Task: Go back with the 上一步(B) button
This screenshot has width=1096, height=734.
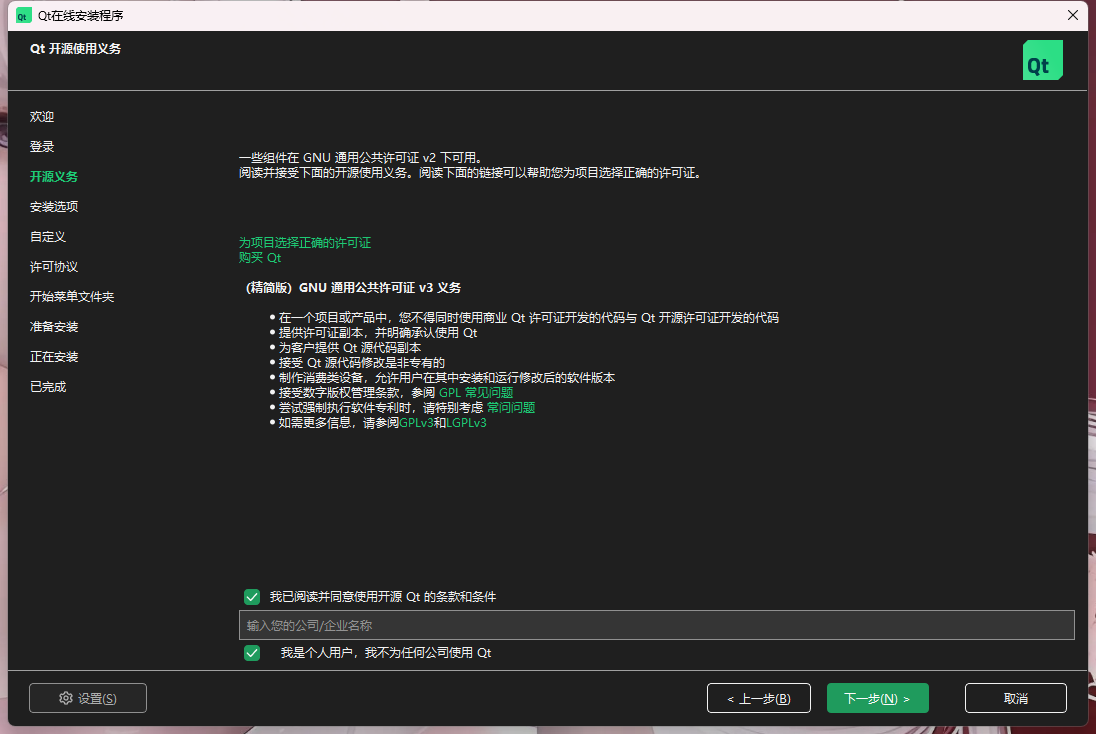Action: point(758,698)
